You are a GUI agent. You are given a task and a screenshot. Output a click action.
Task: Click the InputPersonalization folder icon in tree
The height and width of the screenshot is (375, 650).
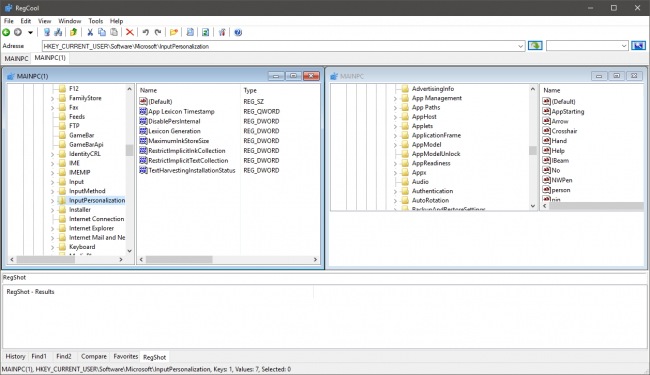point(62,200)
